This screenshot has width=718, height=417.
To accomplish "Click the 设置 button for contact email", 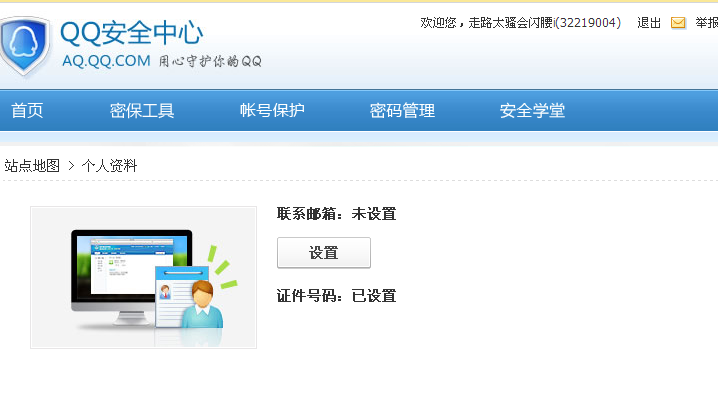I will pos(324,253).
